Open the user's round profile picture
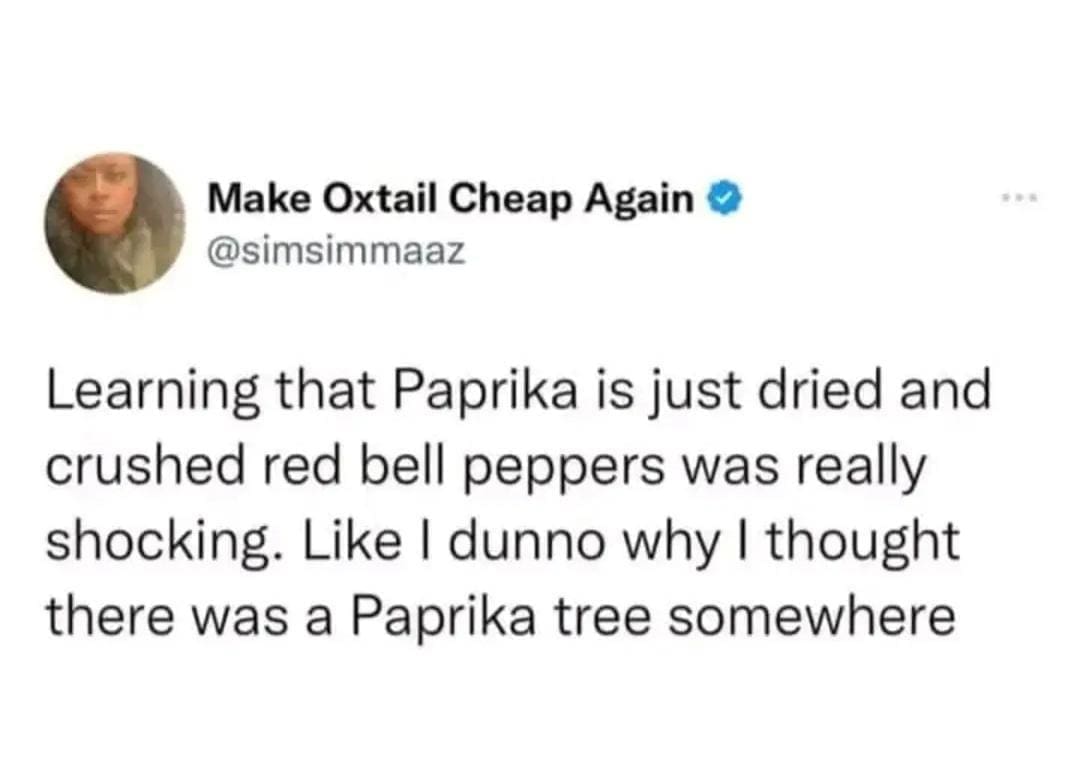 [x=116, y=223]
